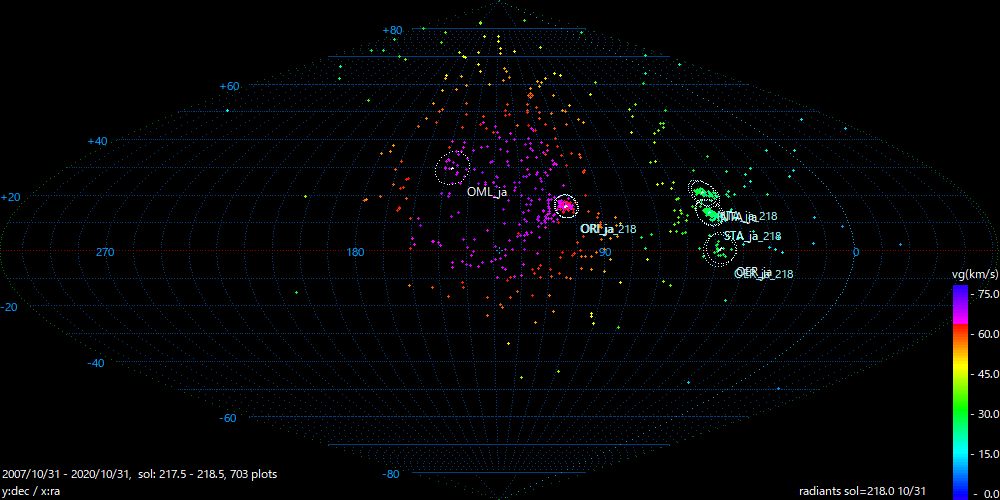This screenshot has width=1000, height=500.
Task: Click the OER_ja_218 shower label
Action: pyautogui.click(x=764, y=273)
